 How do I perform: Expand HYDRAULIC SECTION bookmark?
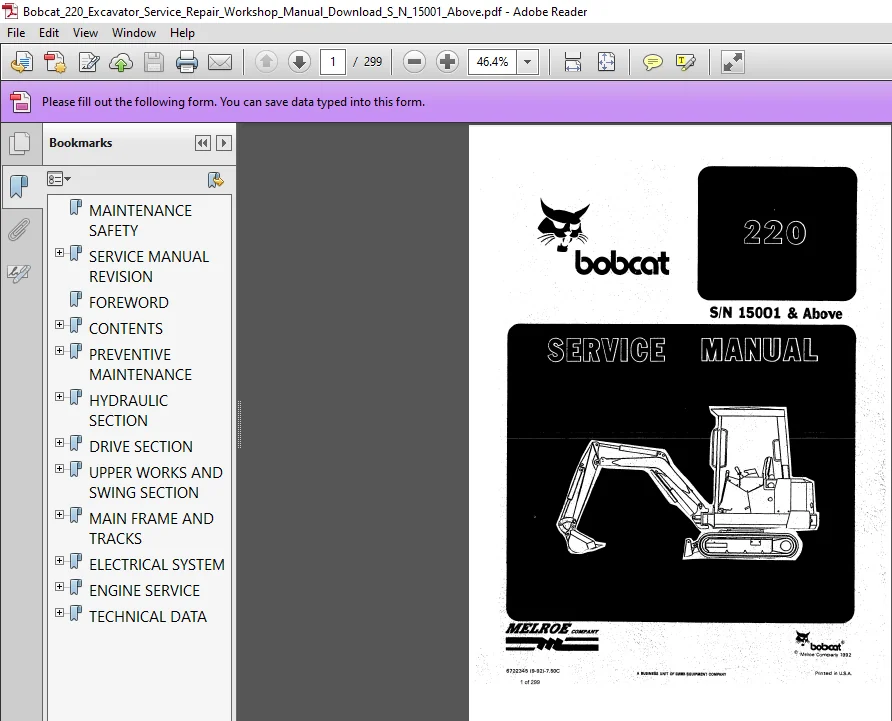[x=59, y=397]
